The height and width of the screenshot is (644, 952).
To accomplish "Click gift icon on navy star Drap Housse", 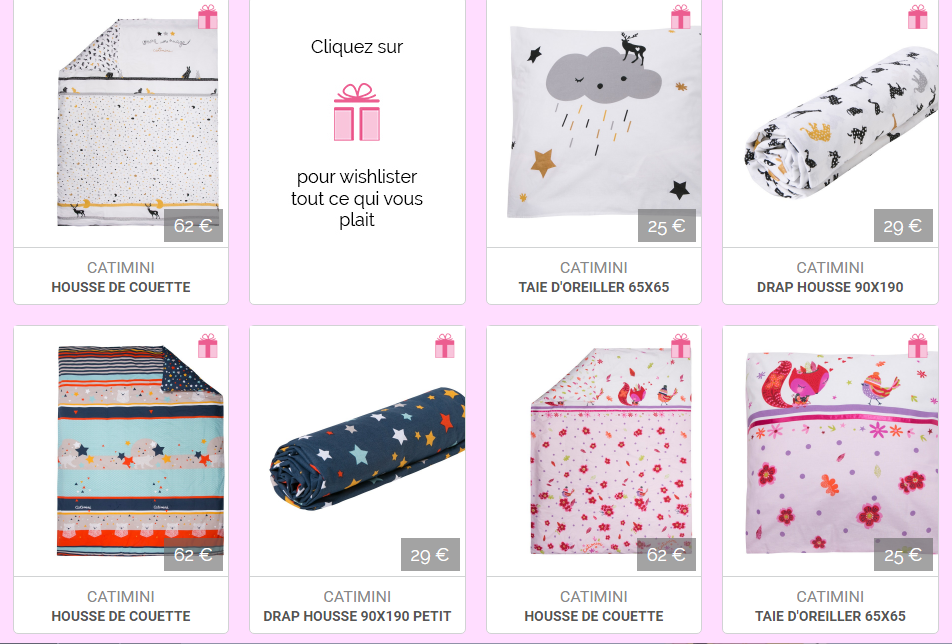I will (x=444, y=345).
